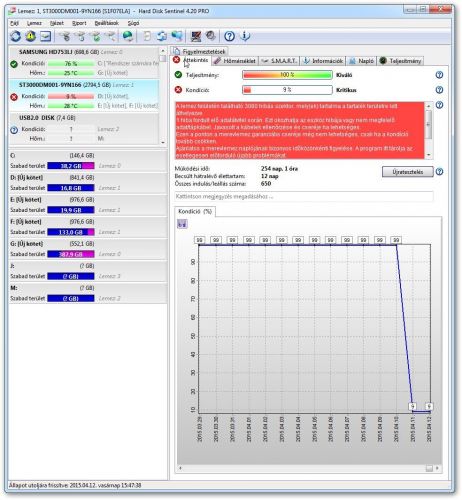Click the red X icon beside Kondíció in overview
Viewport: 462px width, 500px height.
[178, 90]
